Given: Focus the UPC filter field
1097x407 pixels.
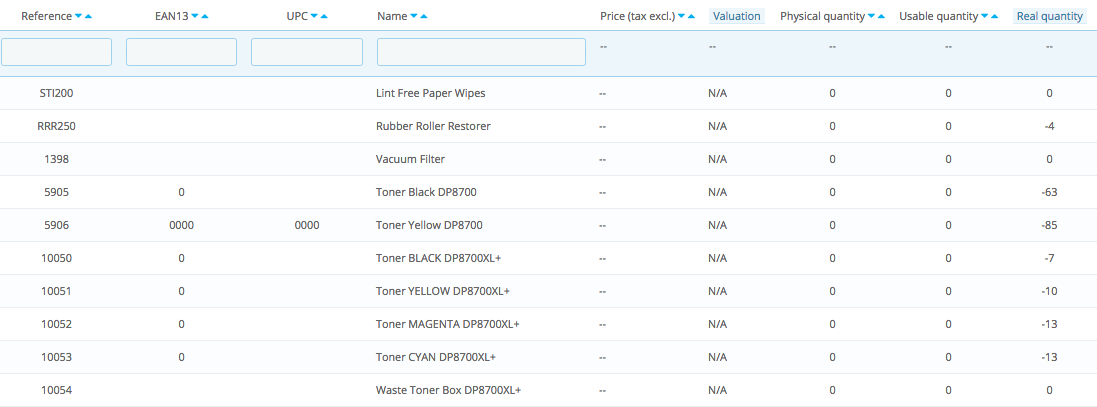Looking at the screenshot, I should click(x=306, y=52).
